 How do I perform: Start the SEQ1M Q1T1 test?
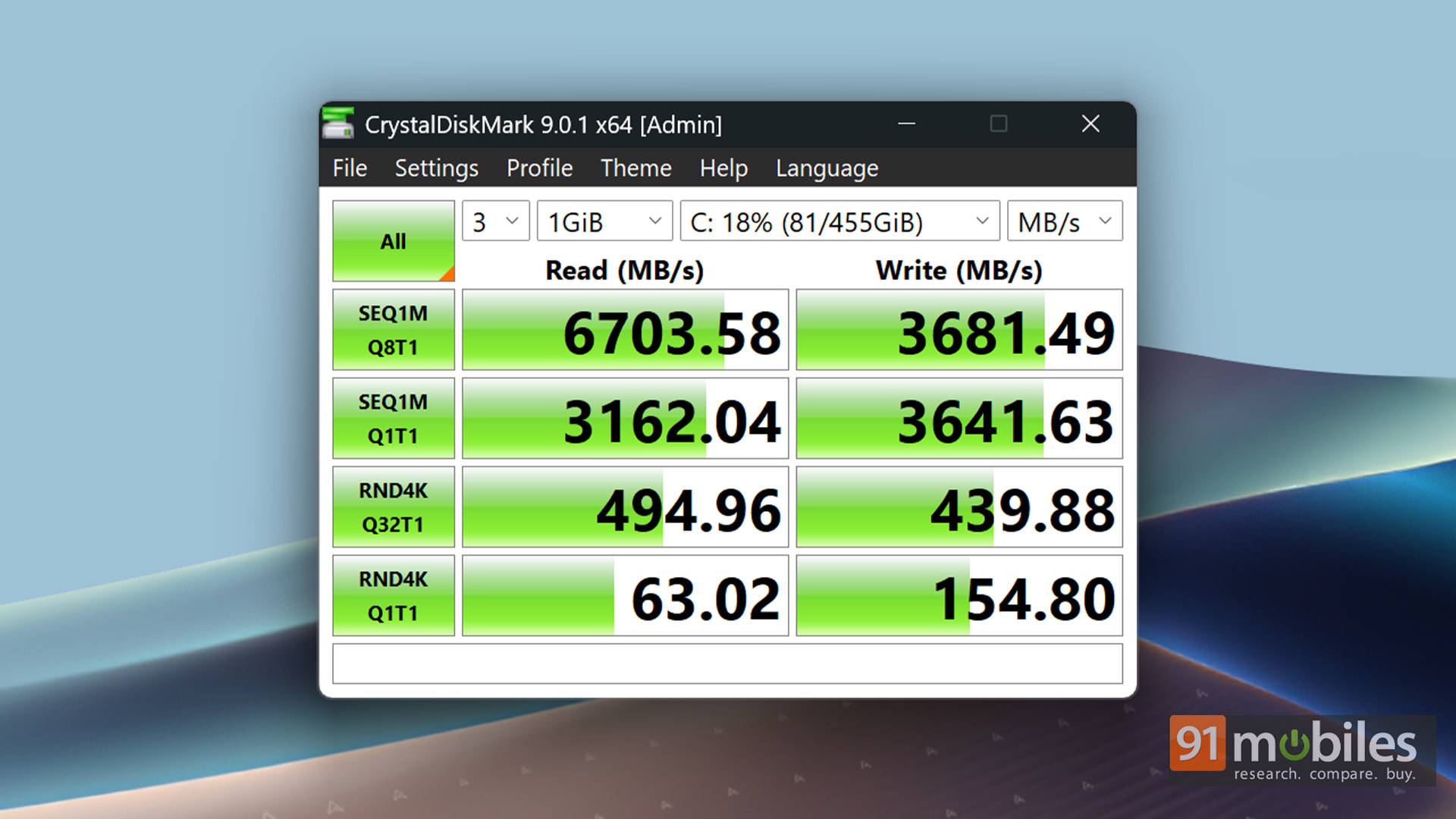[393, 419]
